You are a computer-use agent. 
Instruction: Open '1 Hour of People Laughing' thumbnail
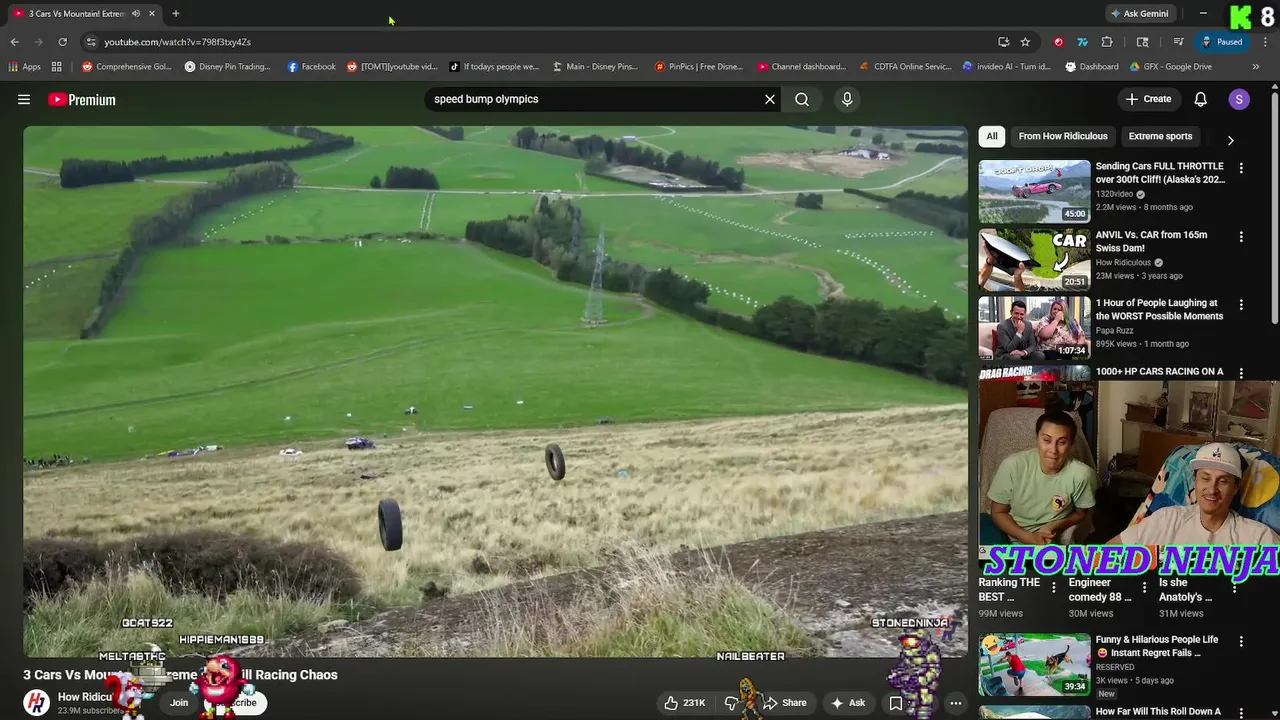tap(1034, 328)
